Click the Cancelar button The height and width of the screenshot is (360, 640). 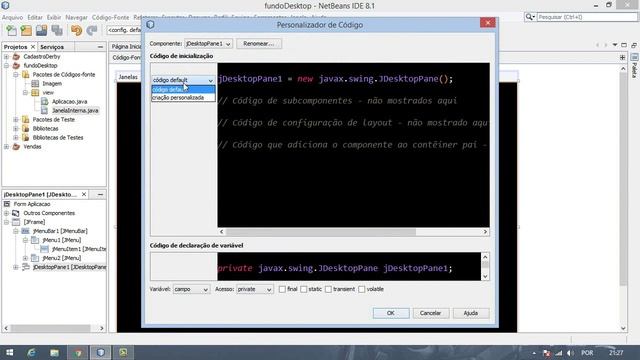[x=431, y=313]
